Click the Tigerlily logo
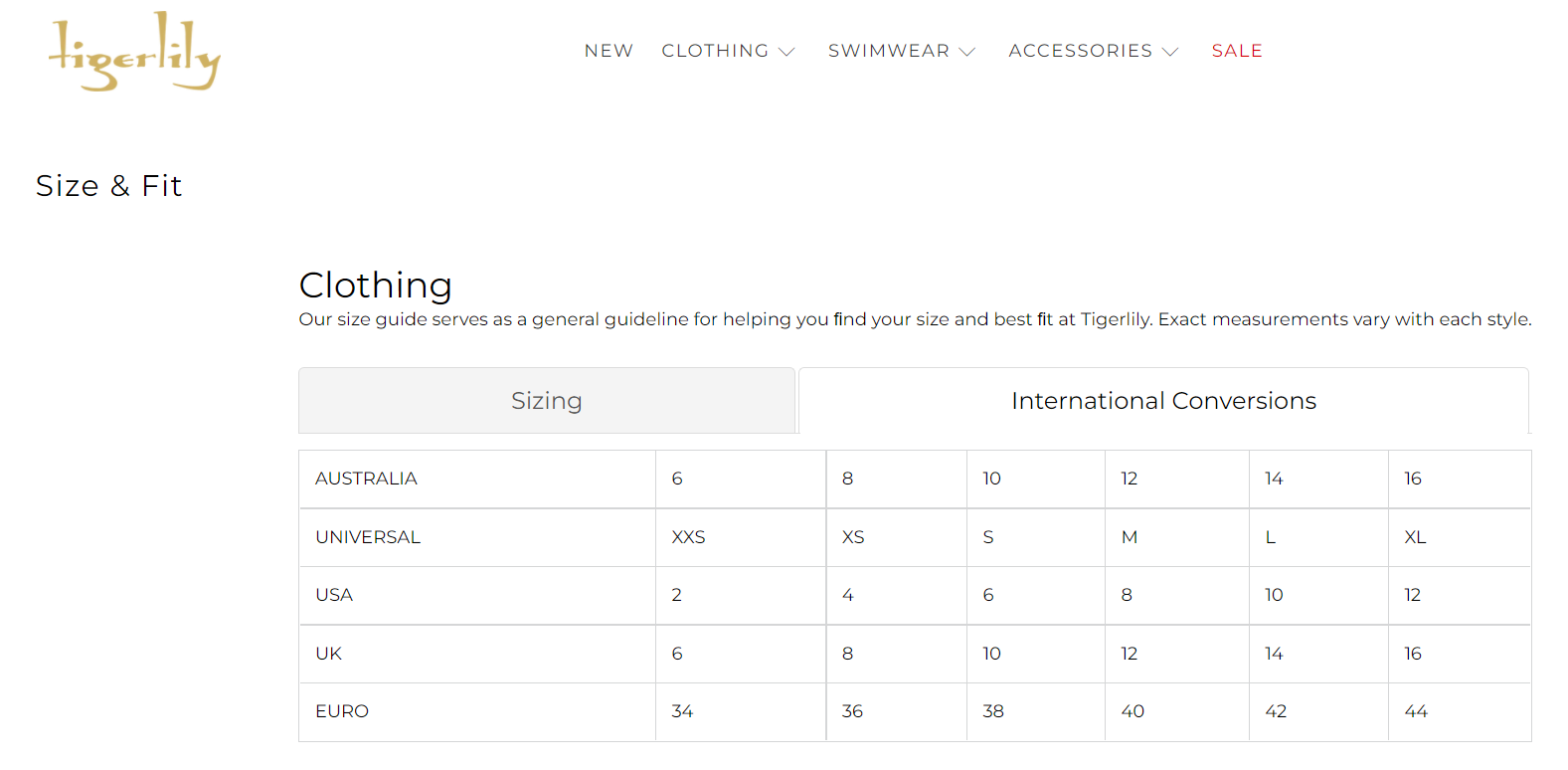The height and width of the screenshot is (770, 1568). point(134,52)
